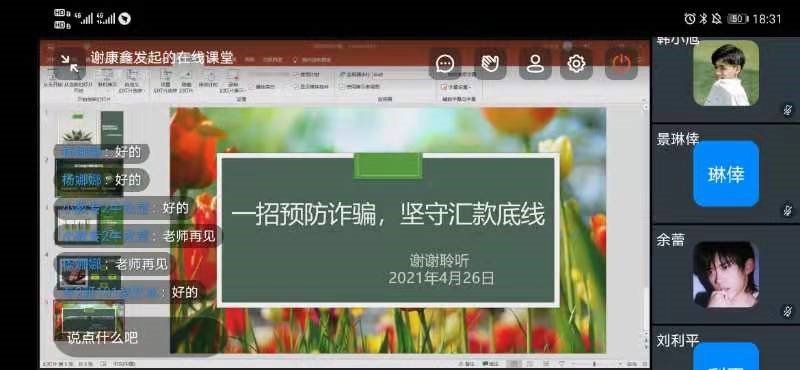Open the chat bubble icon
Viewport: 800px width, 370px height.
445,64
